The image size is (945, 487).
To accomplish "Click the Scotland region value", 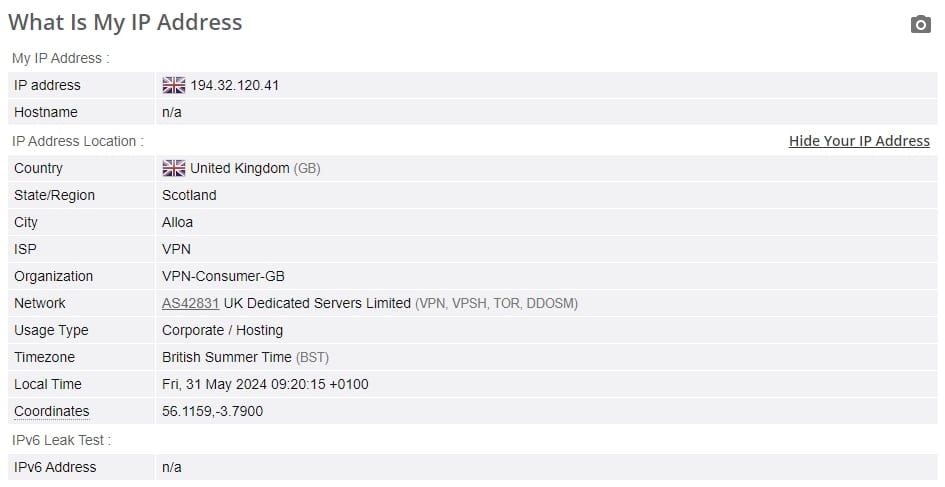I will click(x=189, y=195).
